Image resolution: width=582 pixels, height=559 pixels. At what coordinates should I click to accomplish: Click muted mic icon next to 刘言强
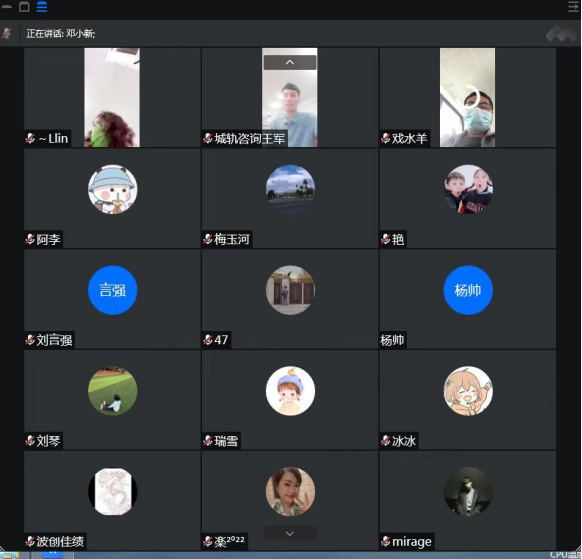30,340
